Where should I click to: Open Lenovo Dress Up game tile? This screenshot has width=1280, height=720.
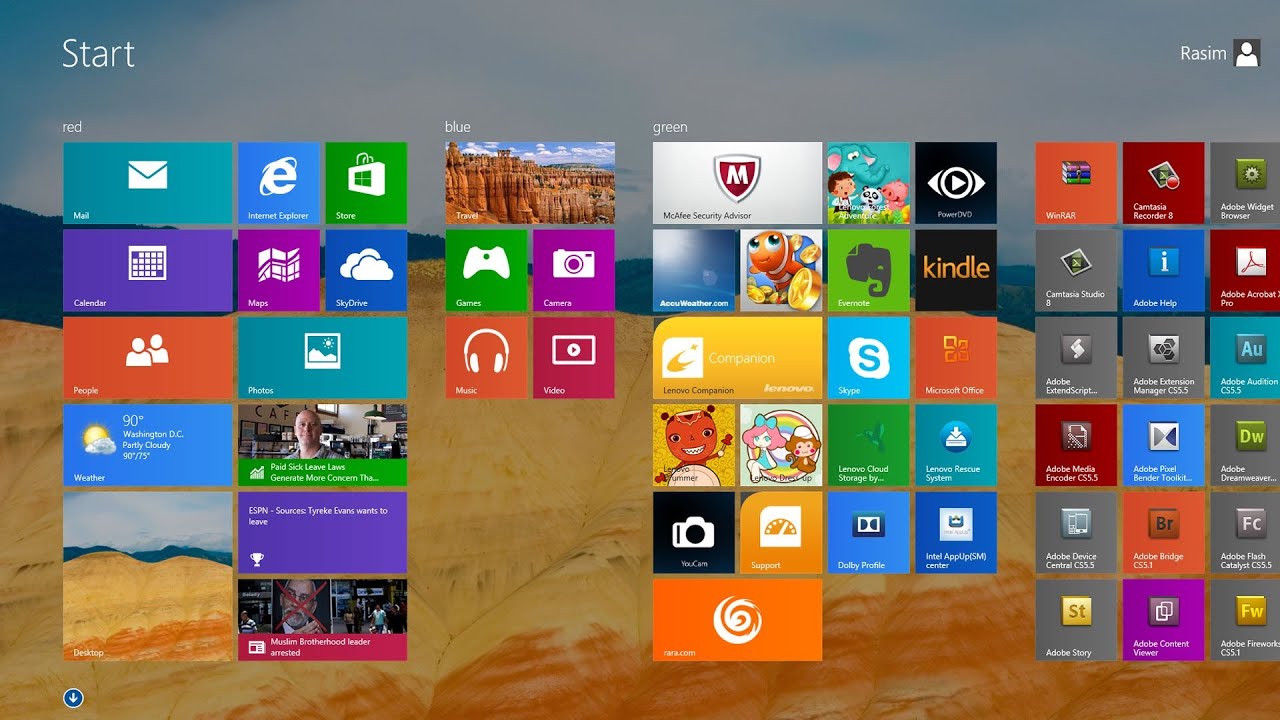click(x=781, y=445)
